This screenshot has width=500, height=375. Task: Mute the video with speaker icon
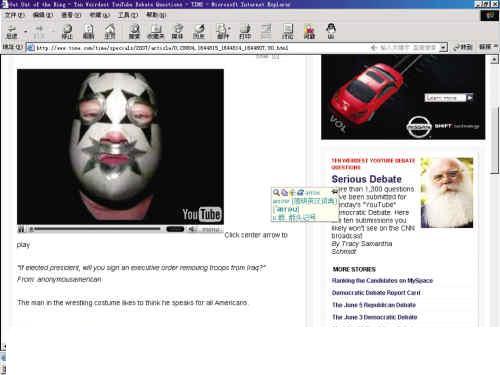(x=192, y=229)
